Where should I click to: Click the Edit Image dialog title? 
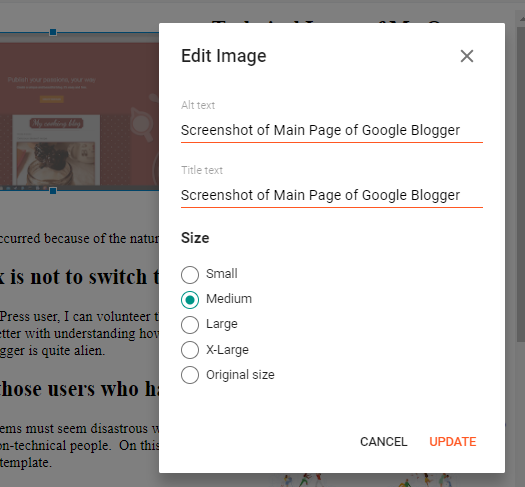[x=224, y=56]
